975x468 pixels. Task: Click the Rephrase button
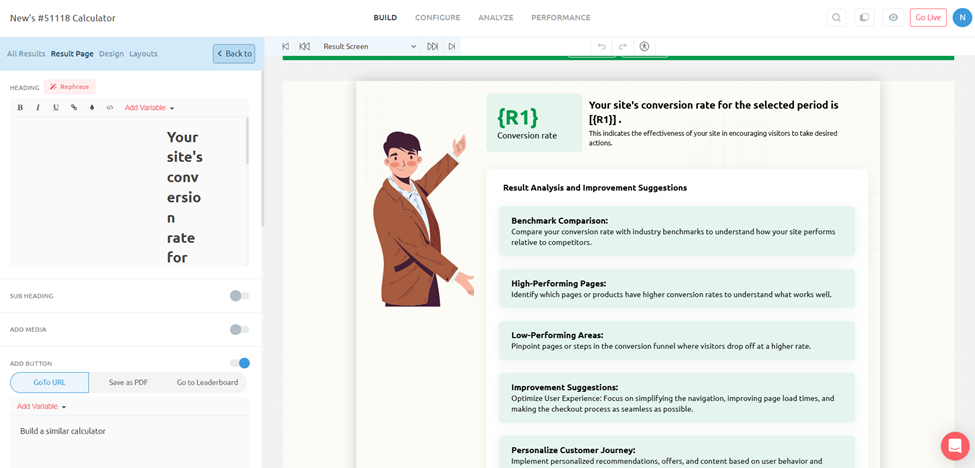pyautogui.click(x=70, y=87)
